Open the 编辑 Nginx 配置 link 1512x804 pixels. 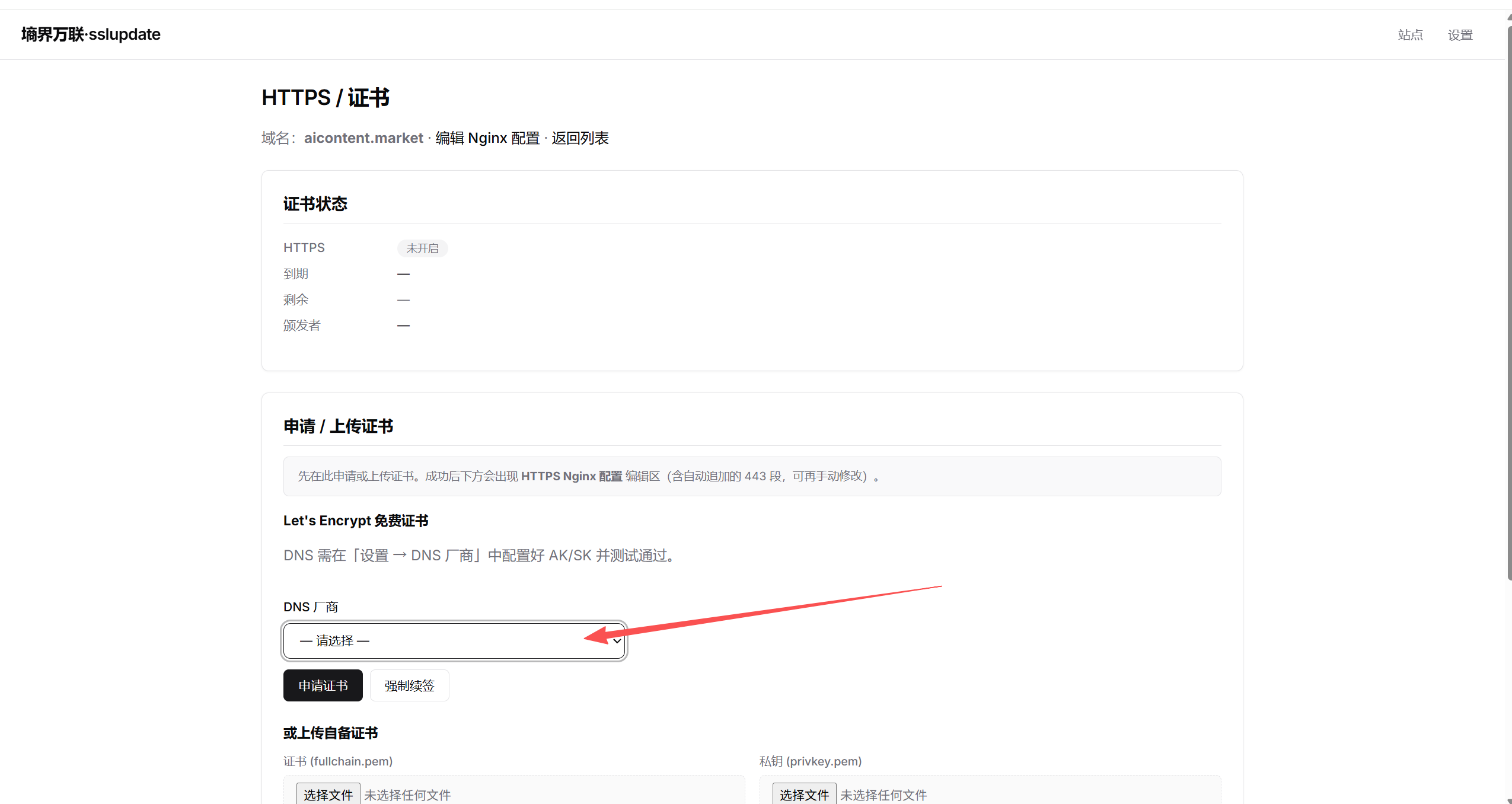click(487, 138)
